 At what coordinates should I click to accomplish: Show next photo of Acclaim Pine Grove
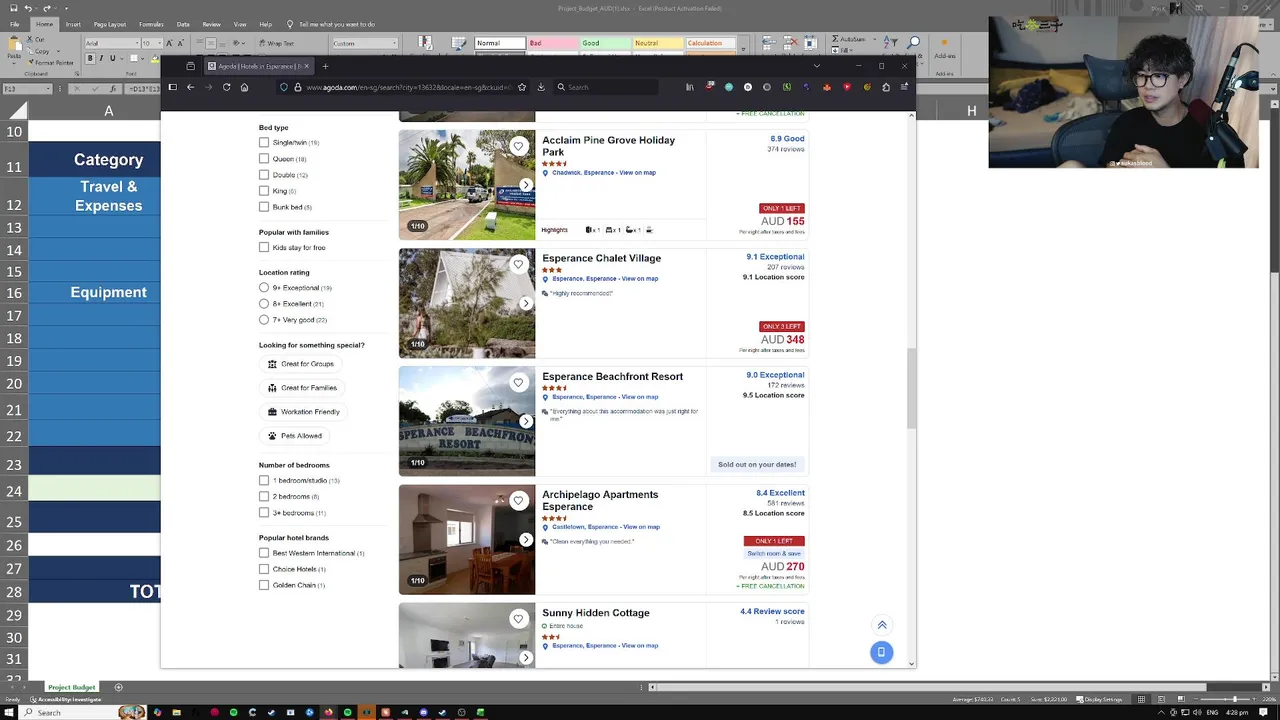tap(526, 185)
